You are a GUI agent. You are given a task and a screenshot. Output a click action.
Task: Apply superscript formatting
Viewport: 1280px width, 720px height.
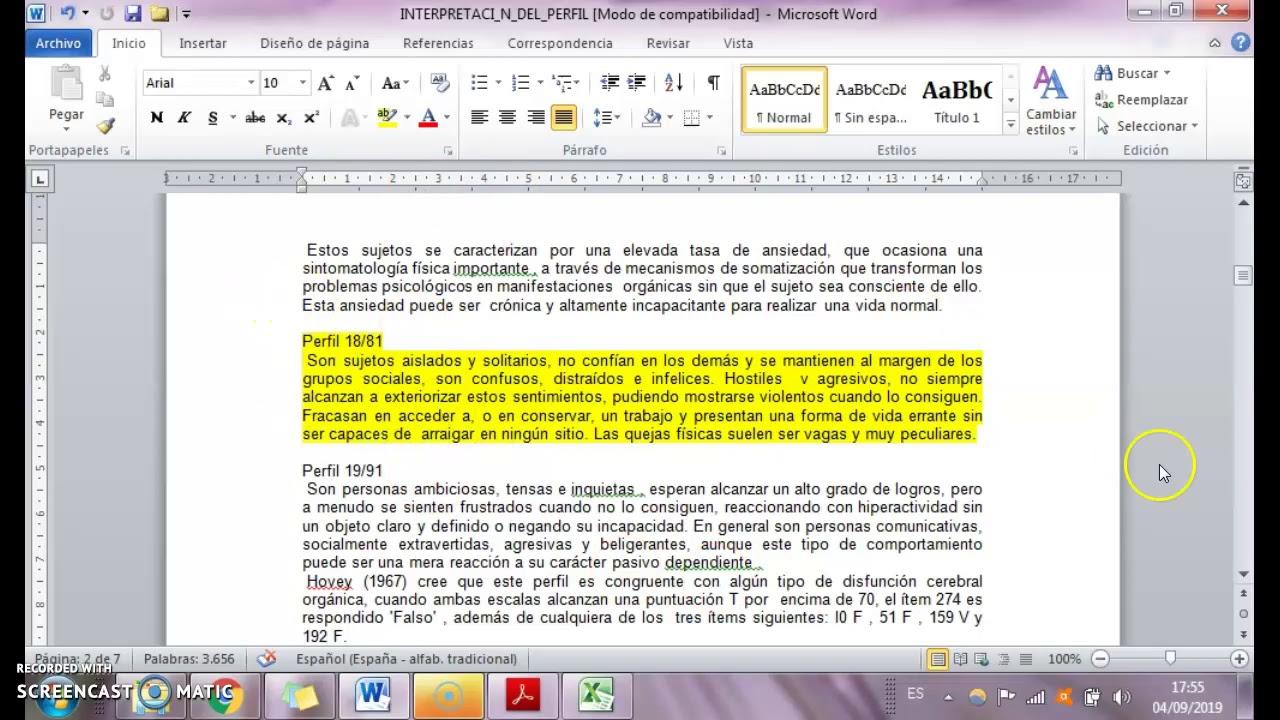311,118
